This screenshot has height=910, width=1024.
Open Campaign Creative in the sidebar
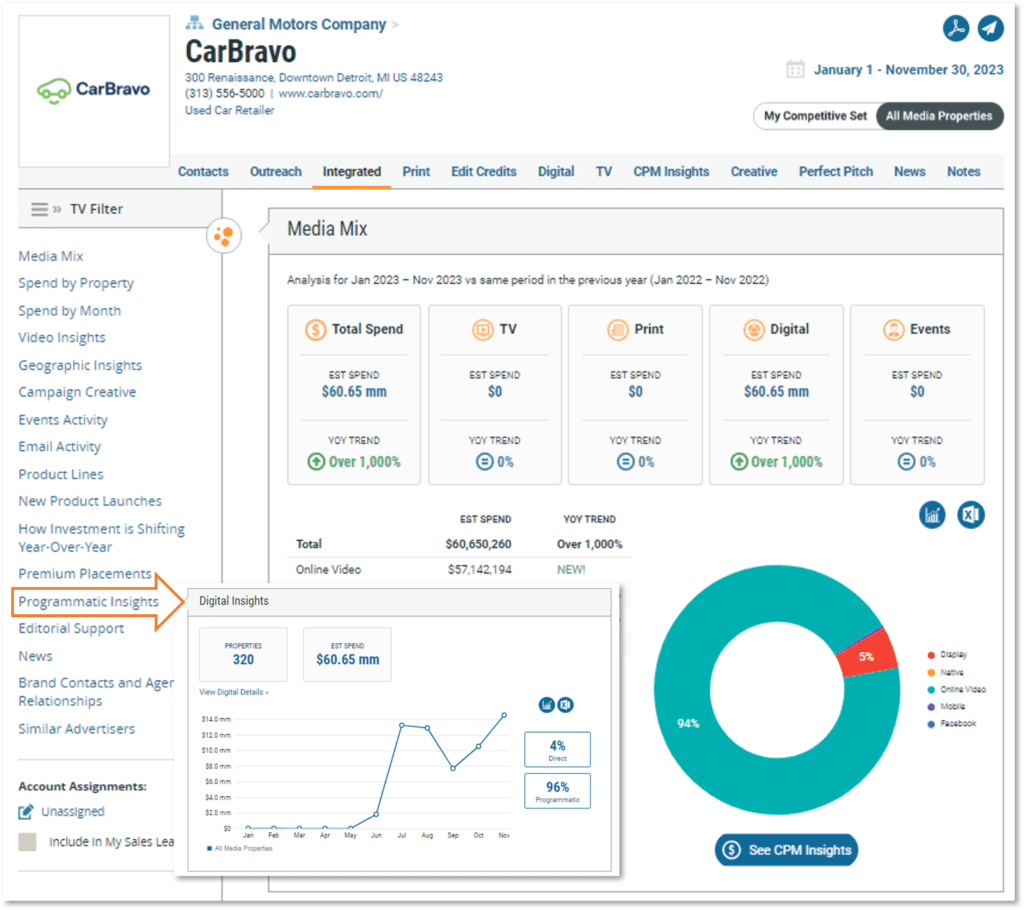pos(77,392)
